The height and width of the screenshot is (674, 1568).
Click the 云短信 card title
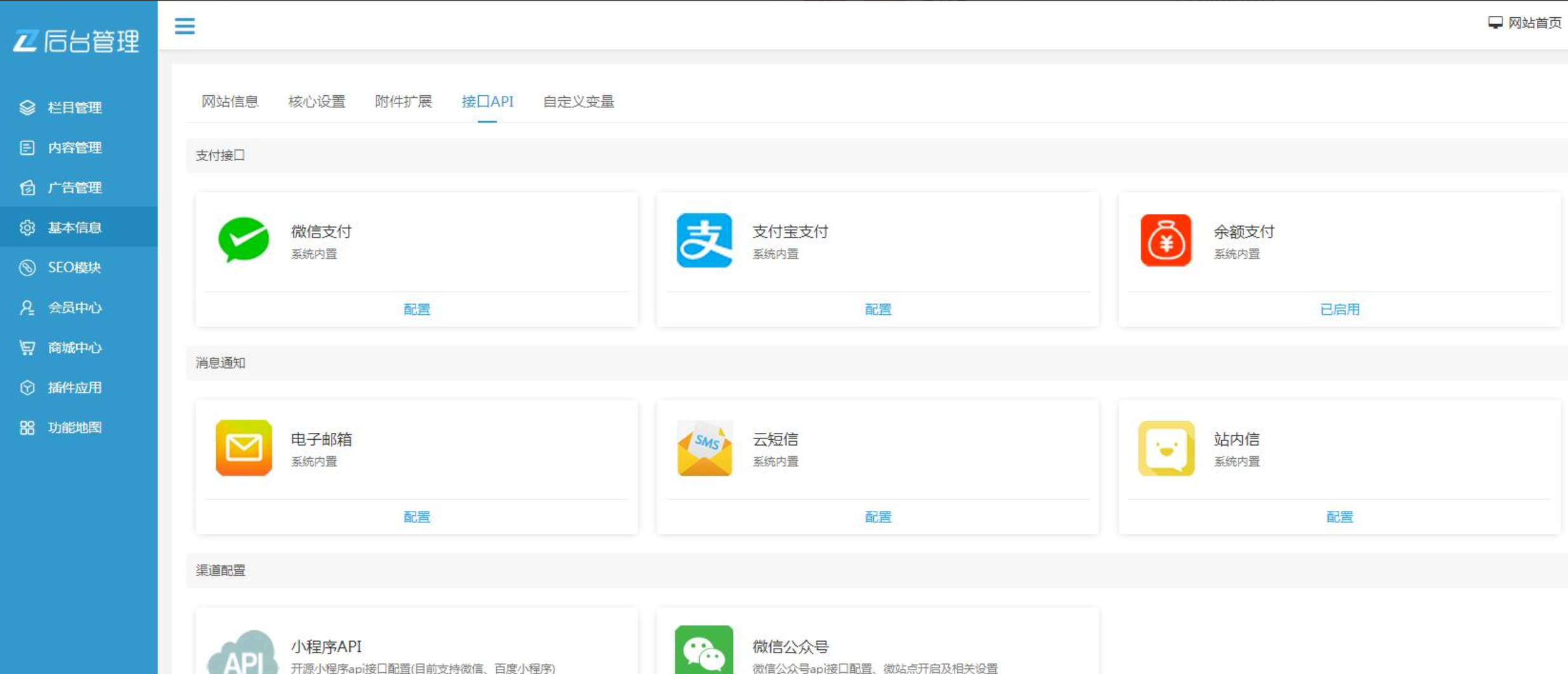coord(775,439)
